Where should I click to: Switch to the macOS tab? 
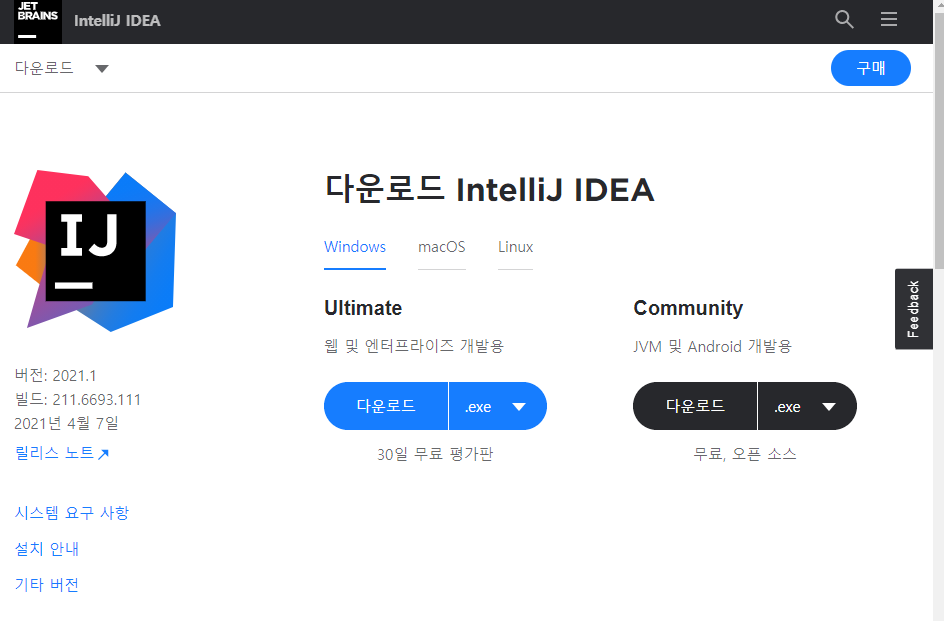[x=441, y=247]
